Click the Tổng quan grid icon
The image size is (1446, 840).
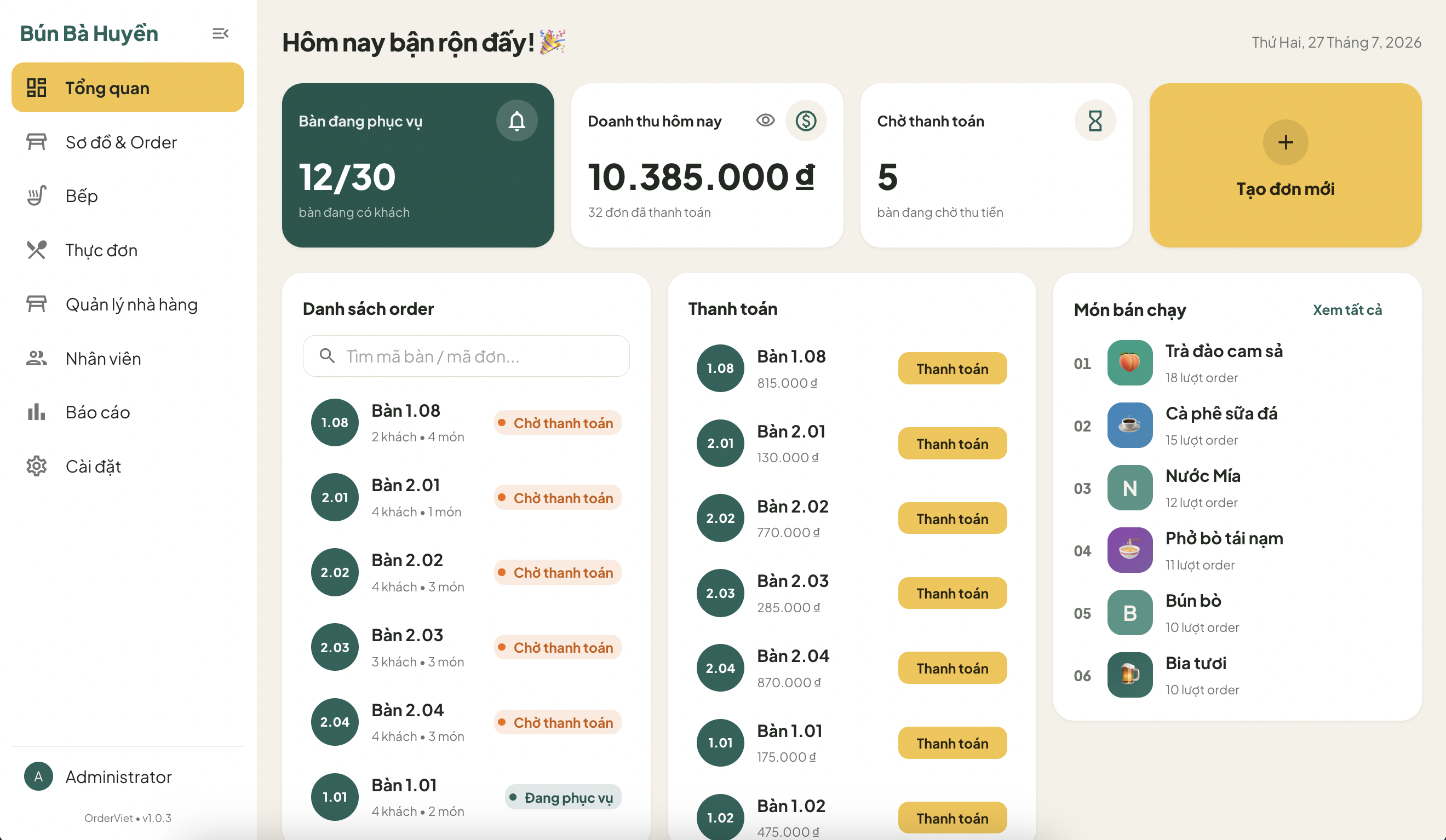click(37, 88)
